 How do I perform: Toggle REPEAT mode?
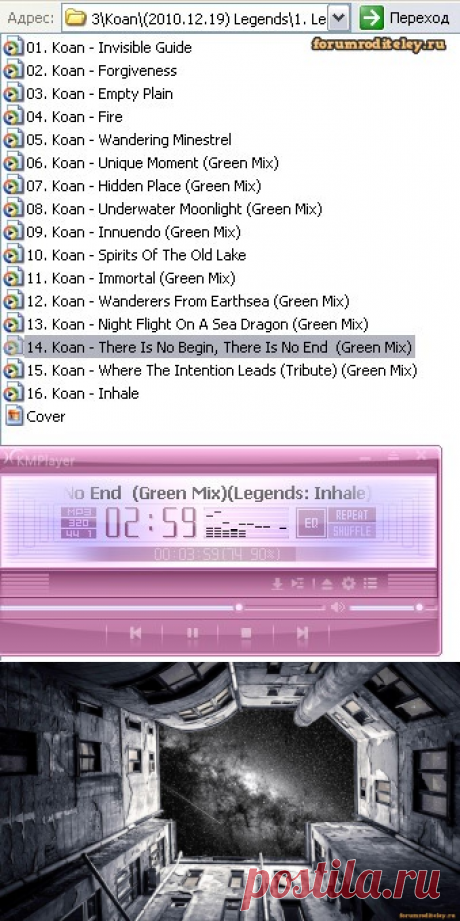pos(351,515)
